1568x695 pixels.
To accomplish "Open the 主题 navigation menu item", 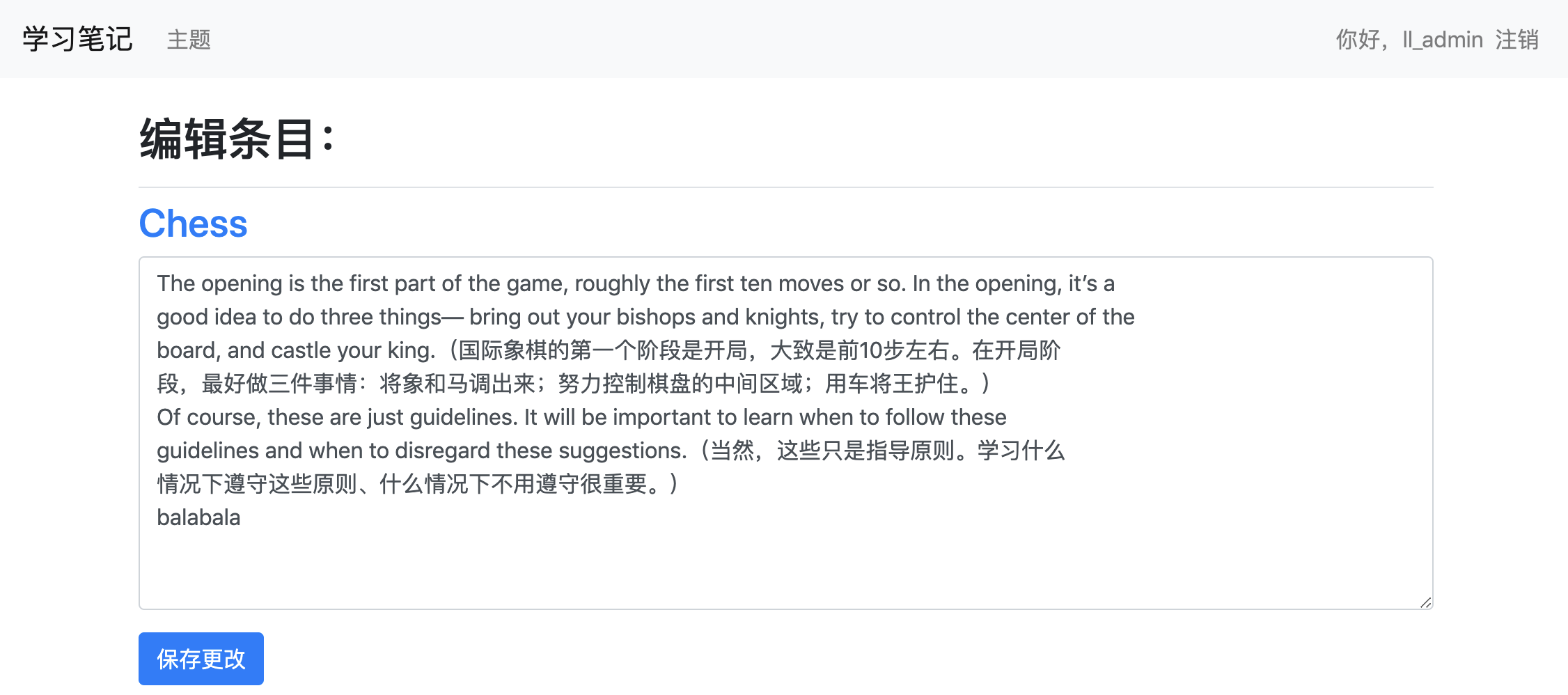I will 189,40.
